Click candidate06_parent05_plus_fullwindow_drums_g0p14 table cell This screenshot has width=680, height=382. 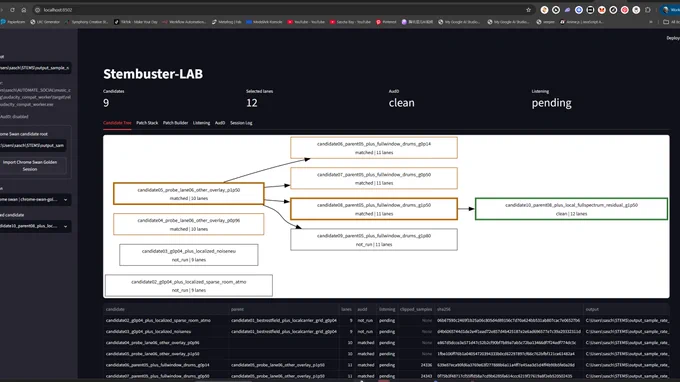click(166, 365)
